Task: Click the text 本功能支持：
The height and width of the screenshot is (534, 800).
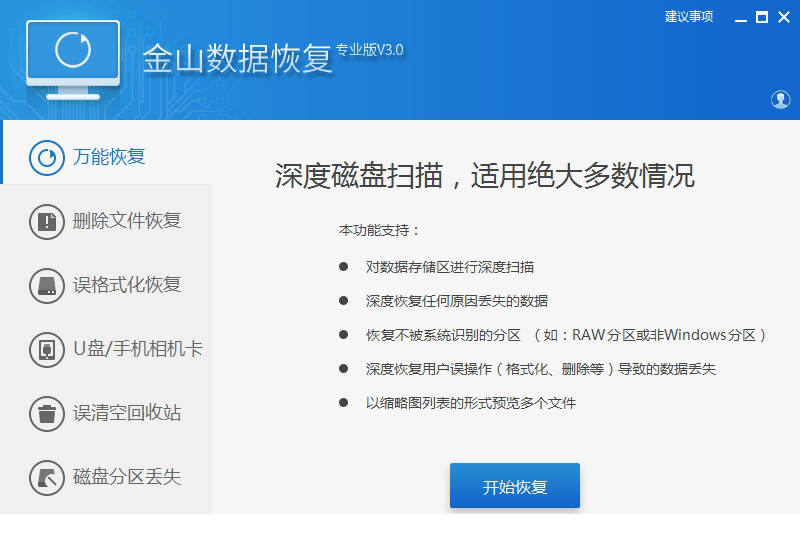Action: click(379, 231)
